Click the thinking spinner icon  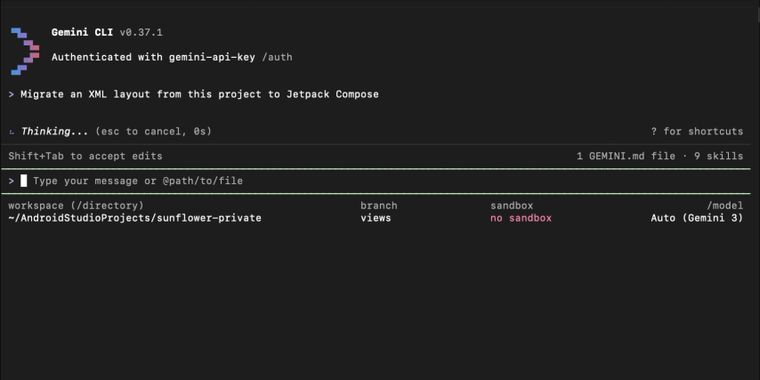click(12, 132)
